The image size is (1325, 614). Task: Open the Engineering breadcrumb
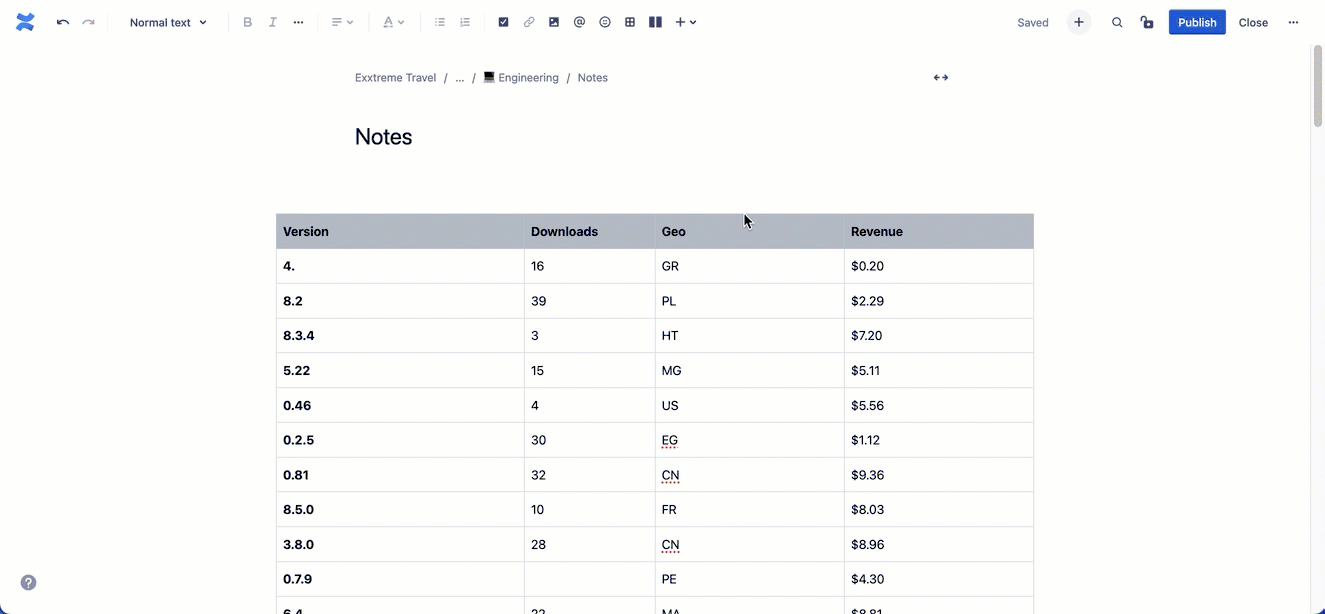(x=521, y=77)
